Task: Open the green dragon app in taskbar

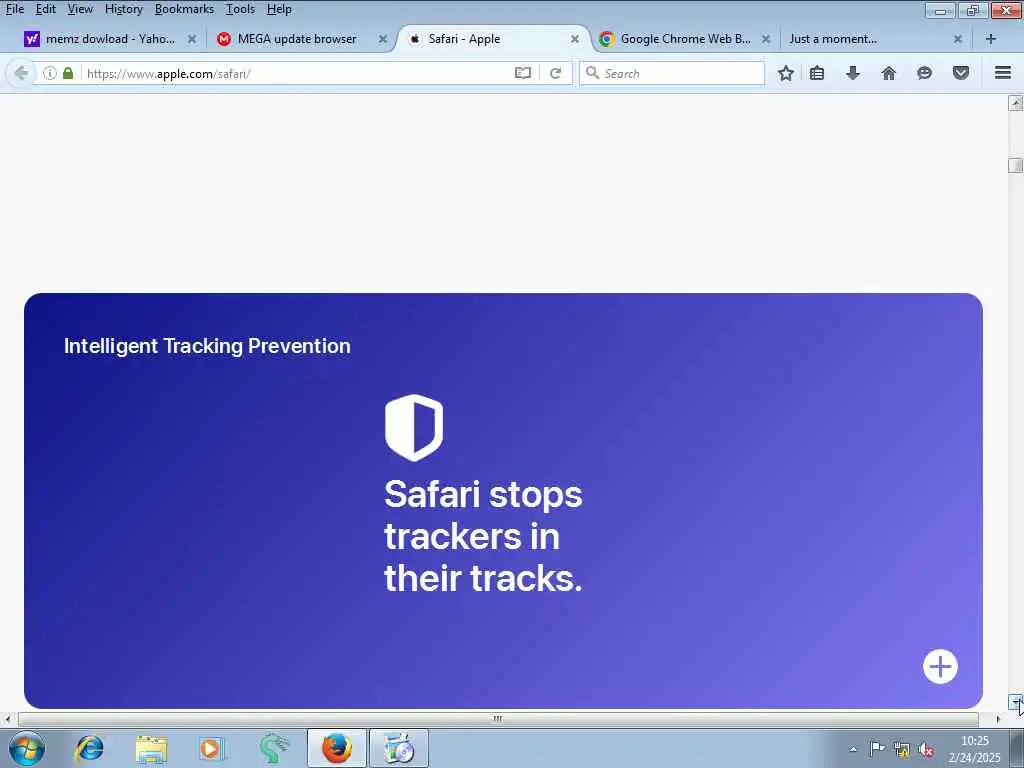Action: pyautogui.click(x=274, y=748)
